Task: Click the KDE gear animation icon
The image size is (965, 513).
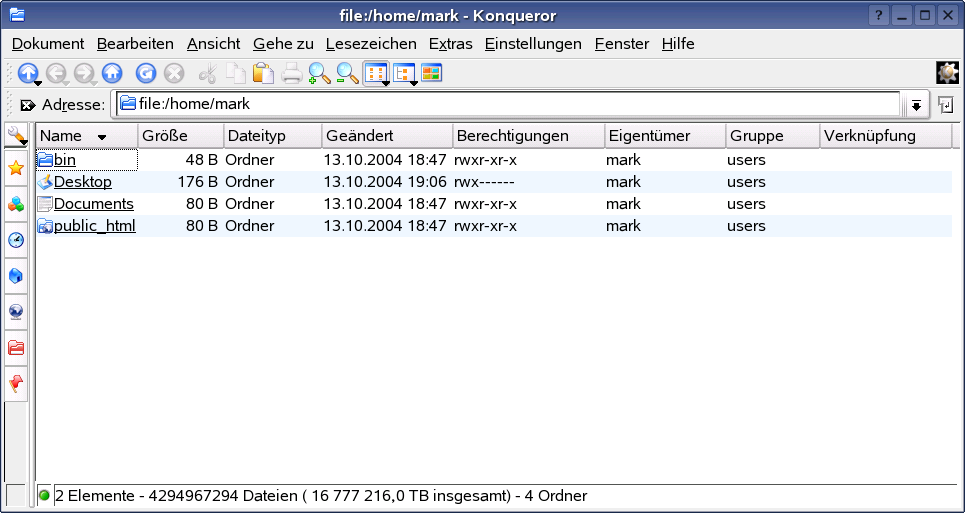Action: pyautogui.click(x=948, y=73)
